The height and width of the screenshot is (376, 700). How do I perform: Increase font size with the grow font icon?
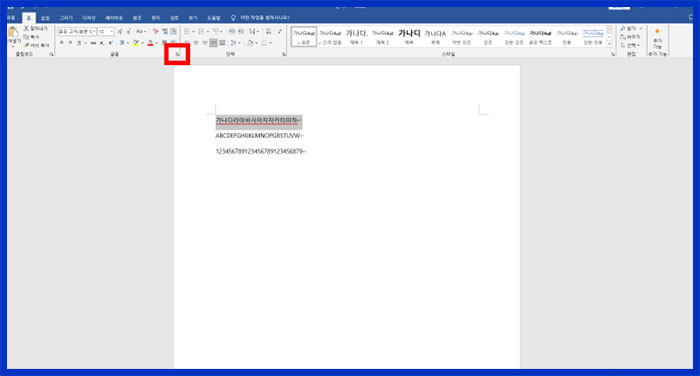coord(120,31)
